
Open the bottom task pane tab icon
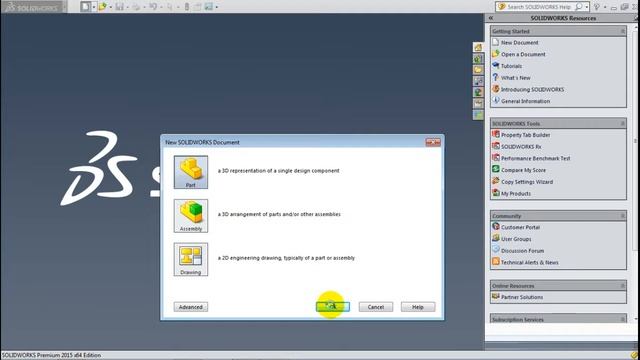[x=478, y=115]
